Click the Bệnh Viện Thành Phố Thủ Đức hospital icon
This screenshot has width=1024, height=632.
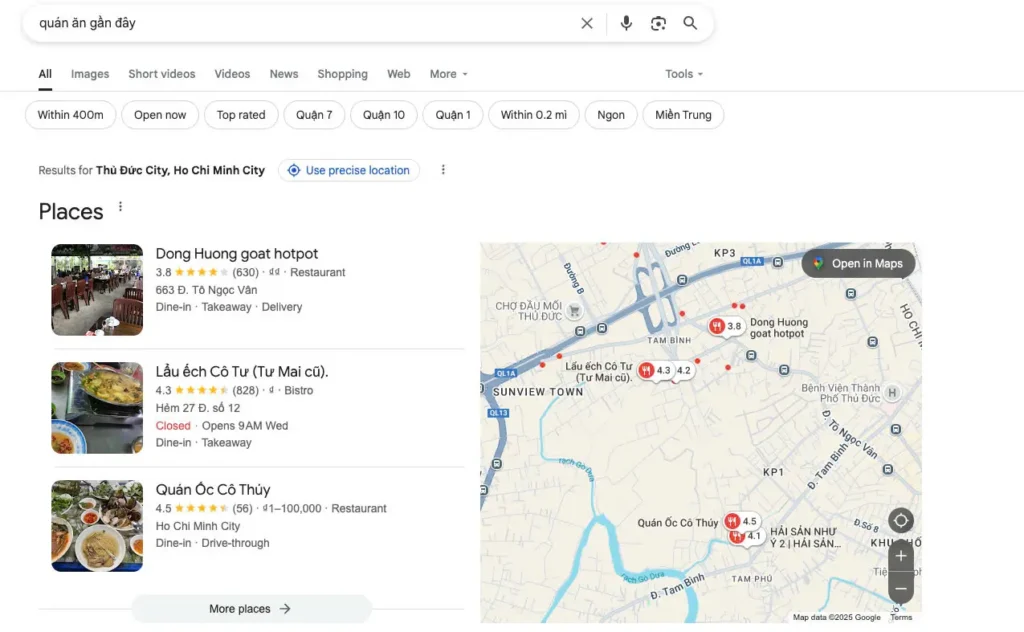[891, 392]
